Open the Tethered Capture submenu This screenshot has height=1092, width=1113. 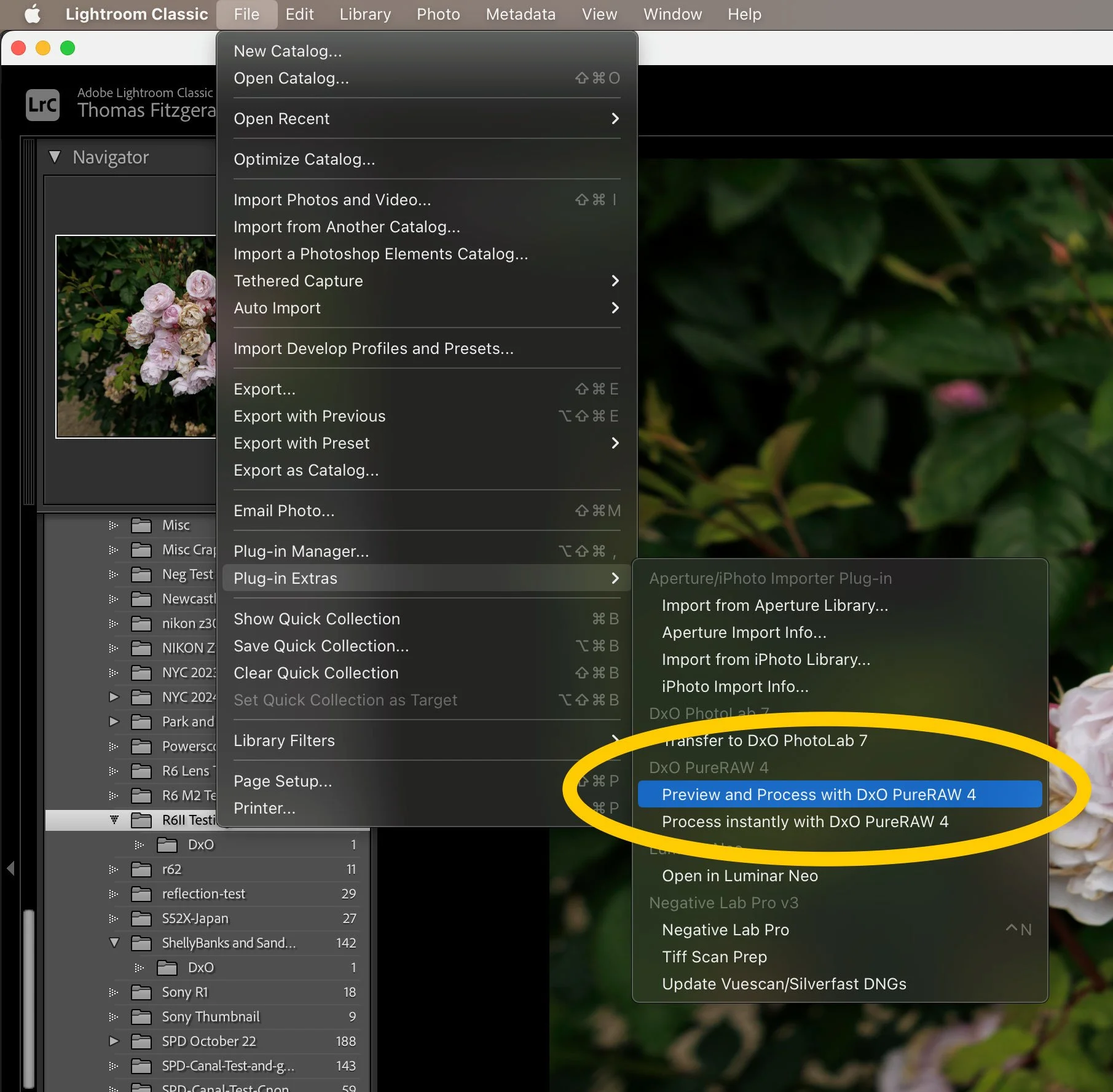pos(427,281)
